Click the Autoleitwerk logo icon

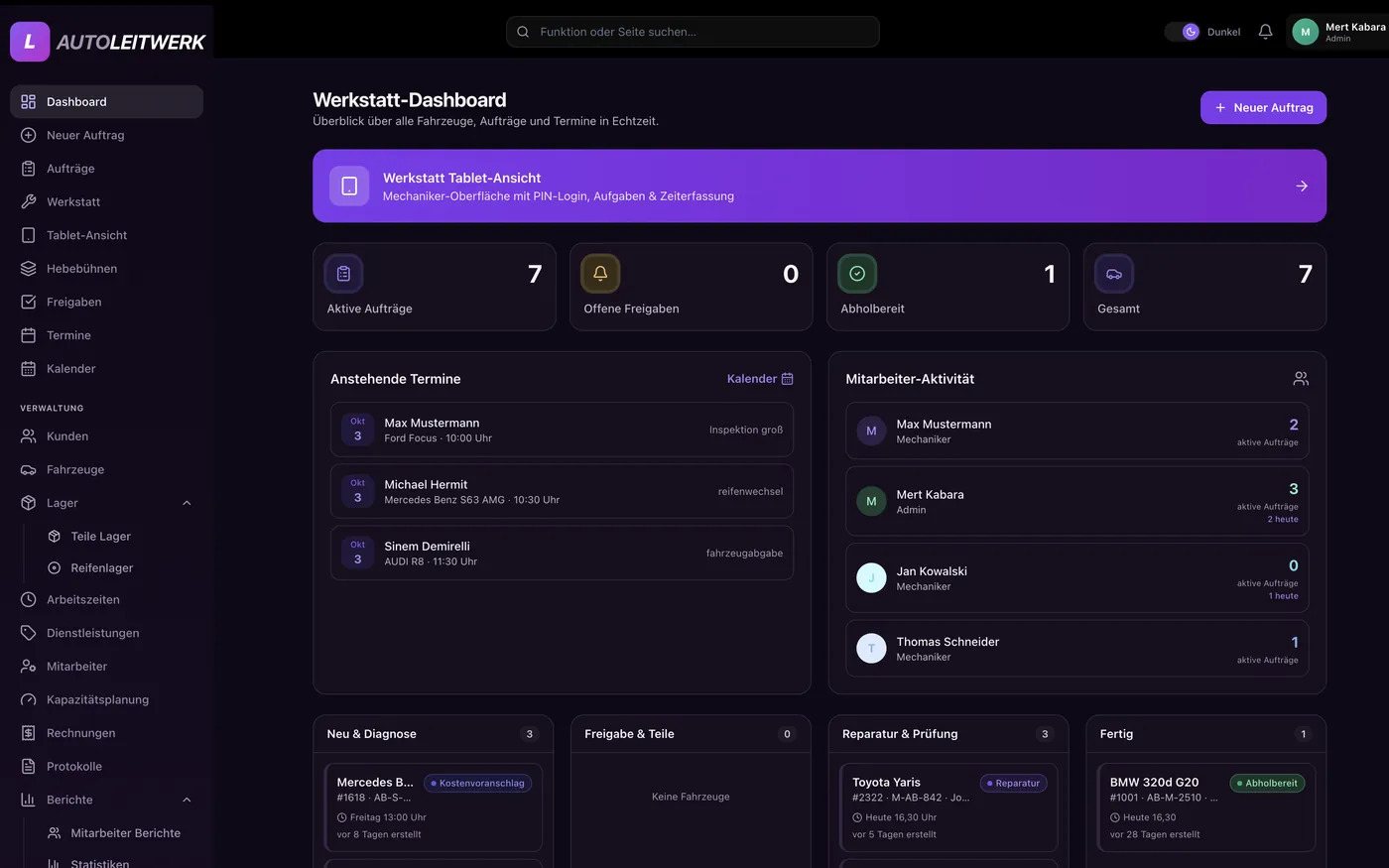(30, 42)
